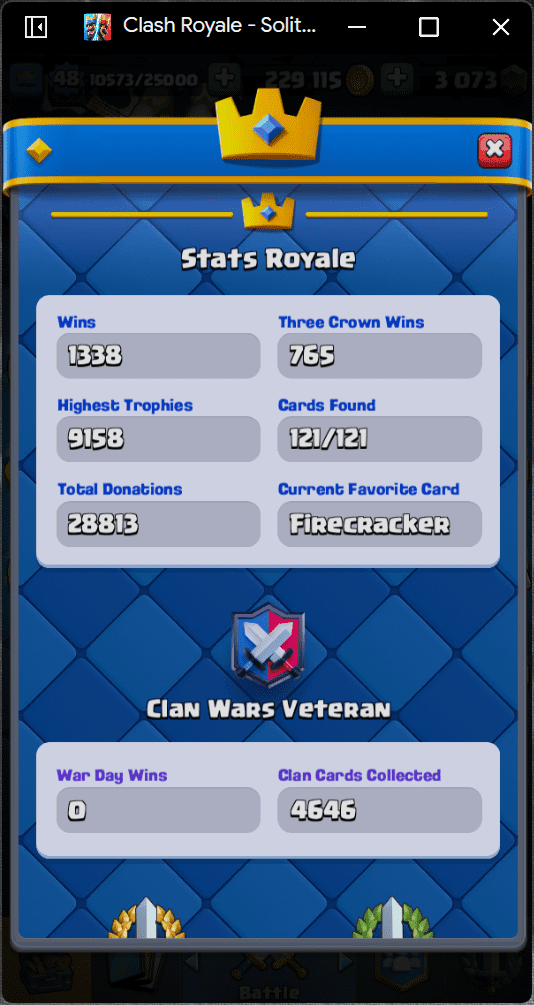Click the large gold crown at top
The width and height of the screenshot is (534, 1005).
tap(269, 126)
